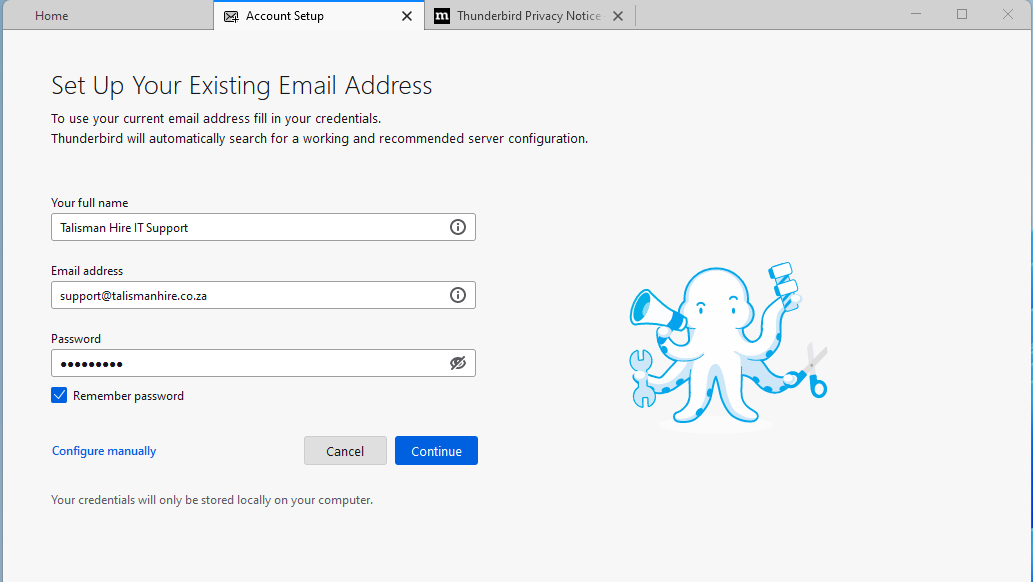1033x582 pixels.
Task: Click the Remember password label text
Action: tap(128, 396)
